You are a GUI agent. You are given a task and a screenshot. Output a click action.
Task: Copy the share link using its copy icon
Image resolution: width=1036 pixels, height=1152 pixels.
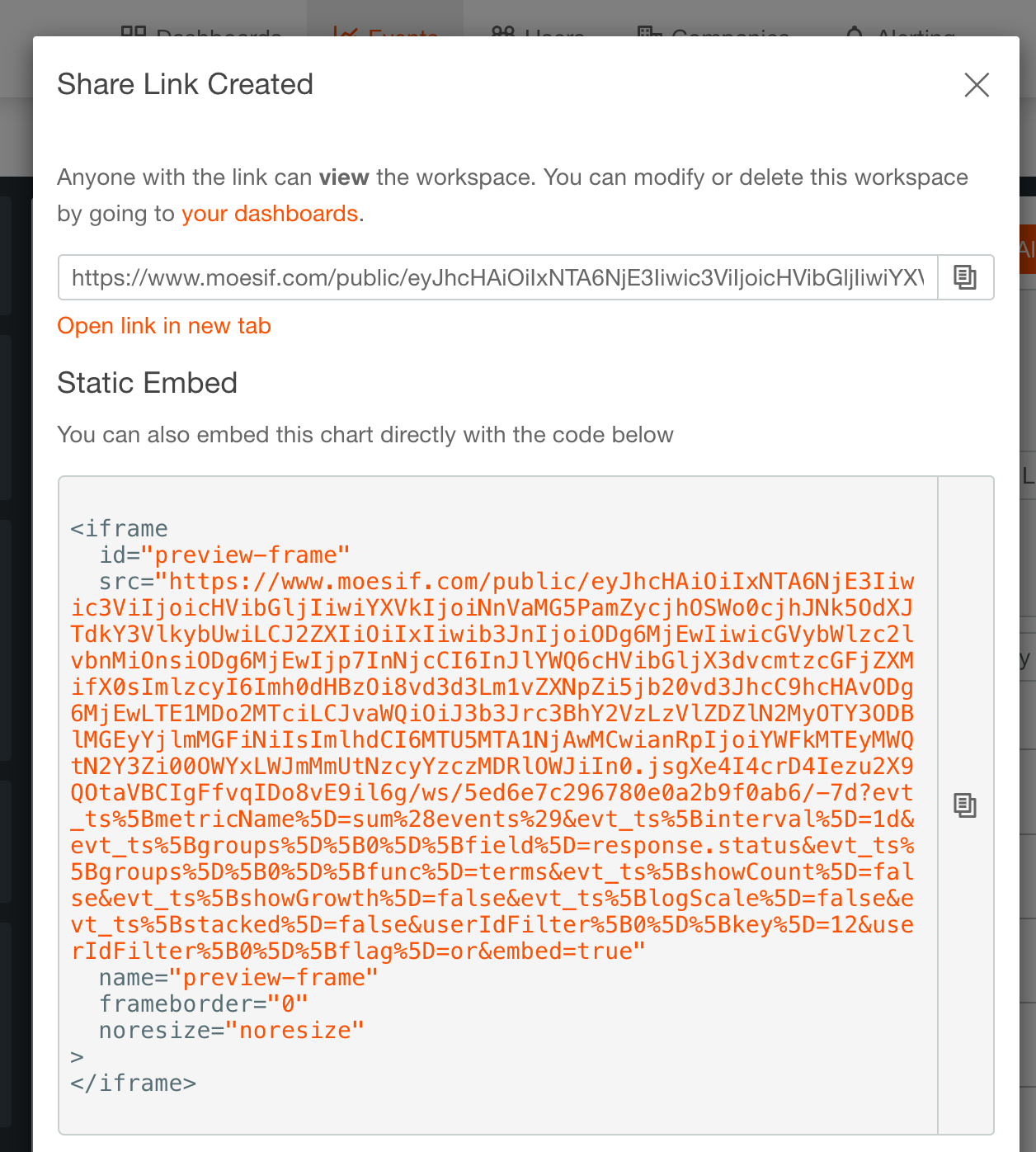point(965,277)
